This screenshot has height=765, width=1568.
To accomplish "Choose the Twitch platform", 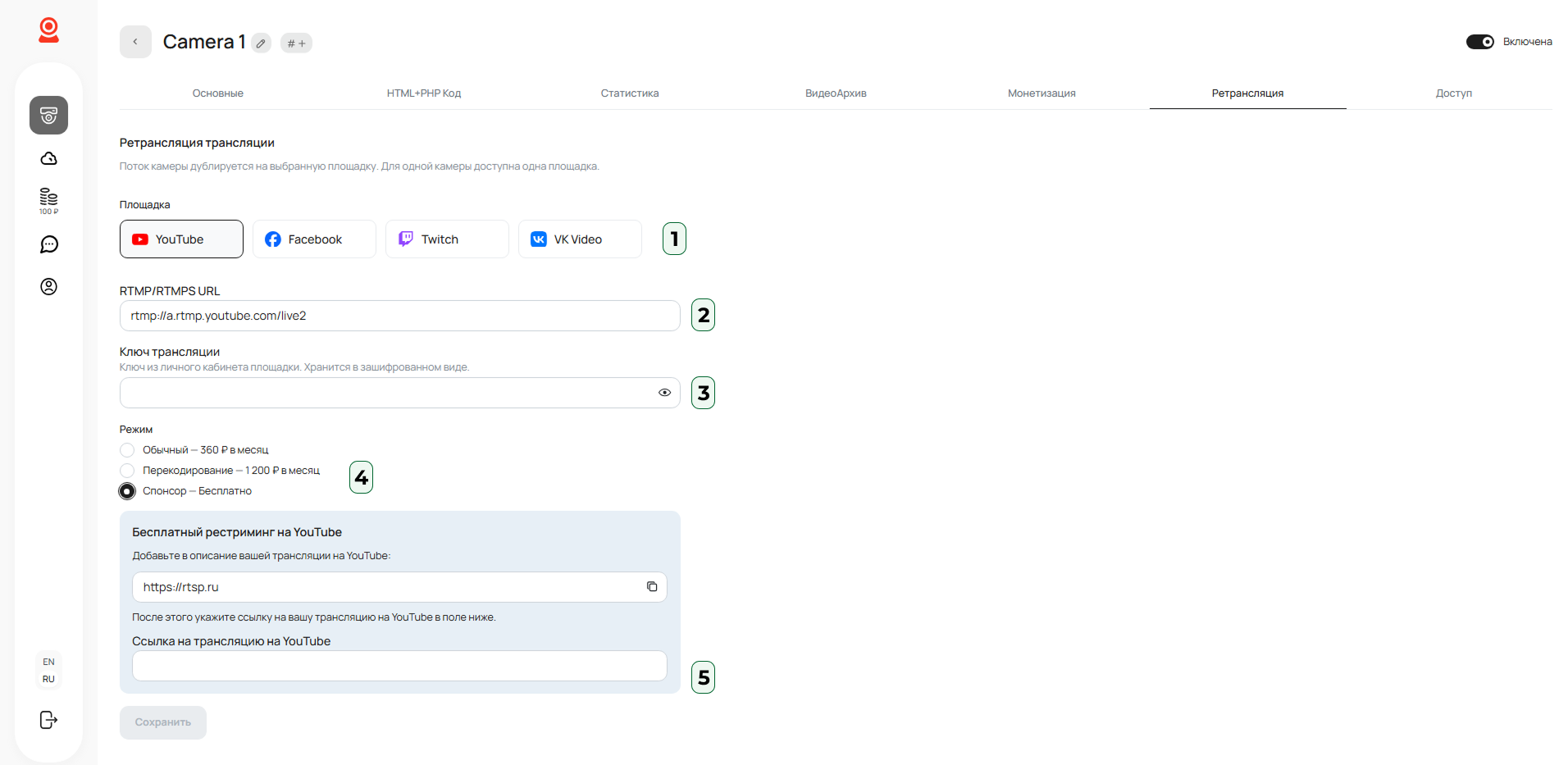I will [447, 239].
